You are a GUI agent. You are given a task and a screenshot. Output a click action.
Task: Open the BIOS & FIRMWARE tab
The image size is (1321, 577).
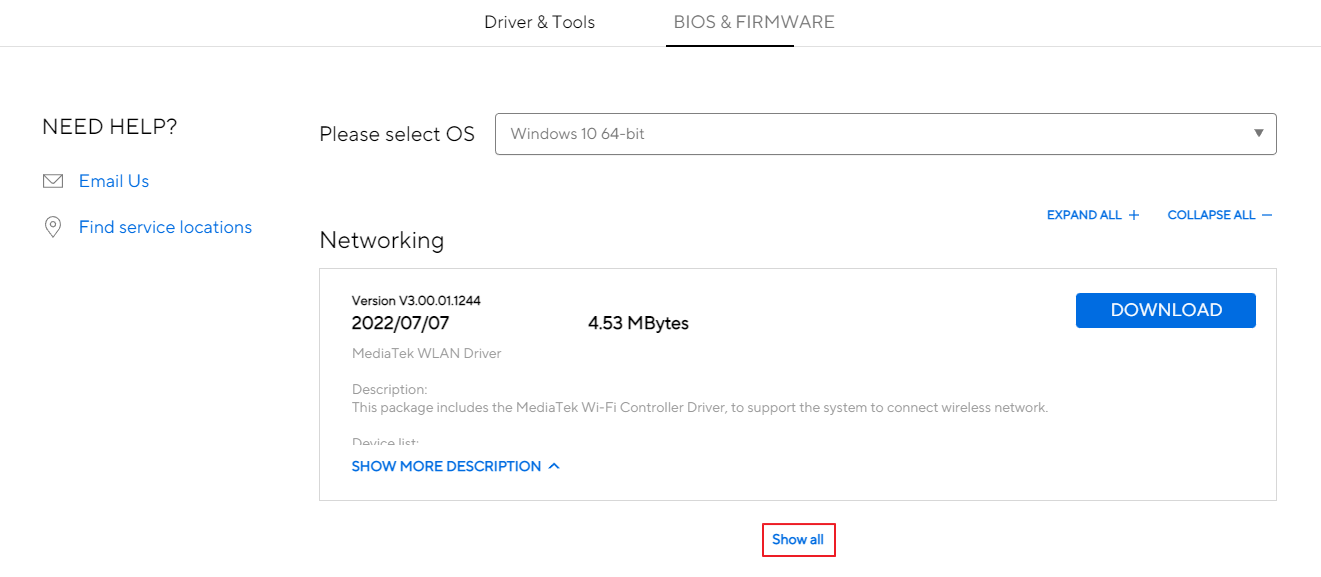(754, 22)
